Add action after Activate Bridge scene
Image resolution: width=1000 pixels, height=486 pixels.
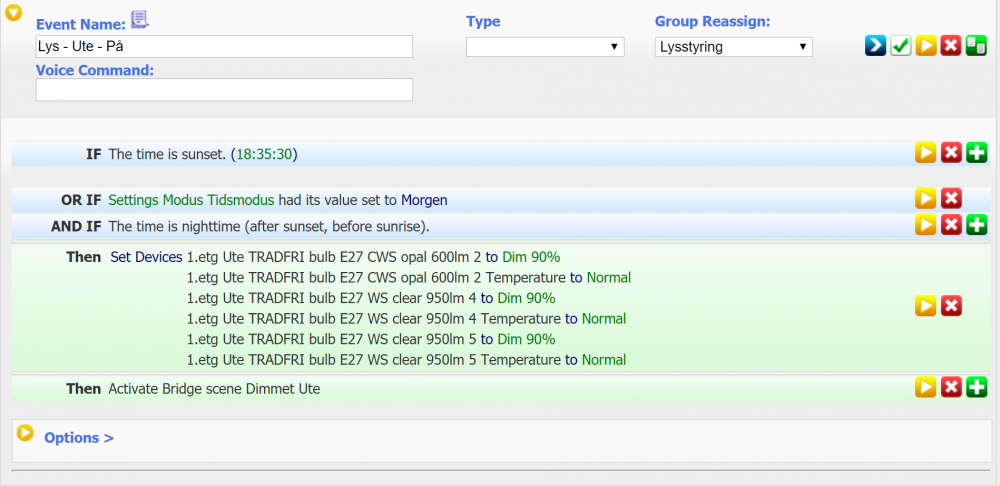[976, 387]
